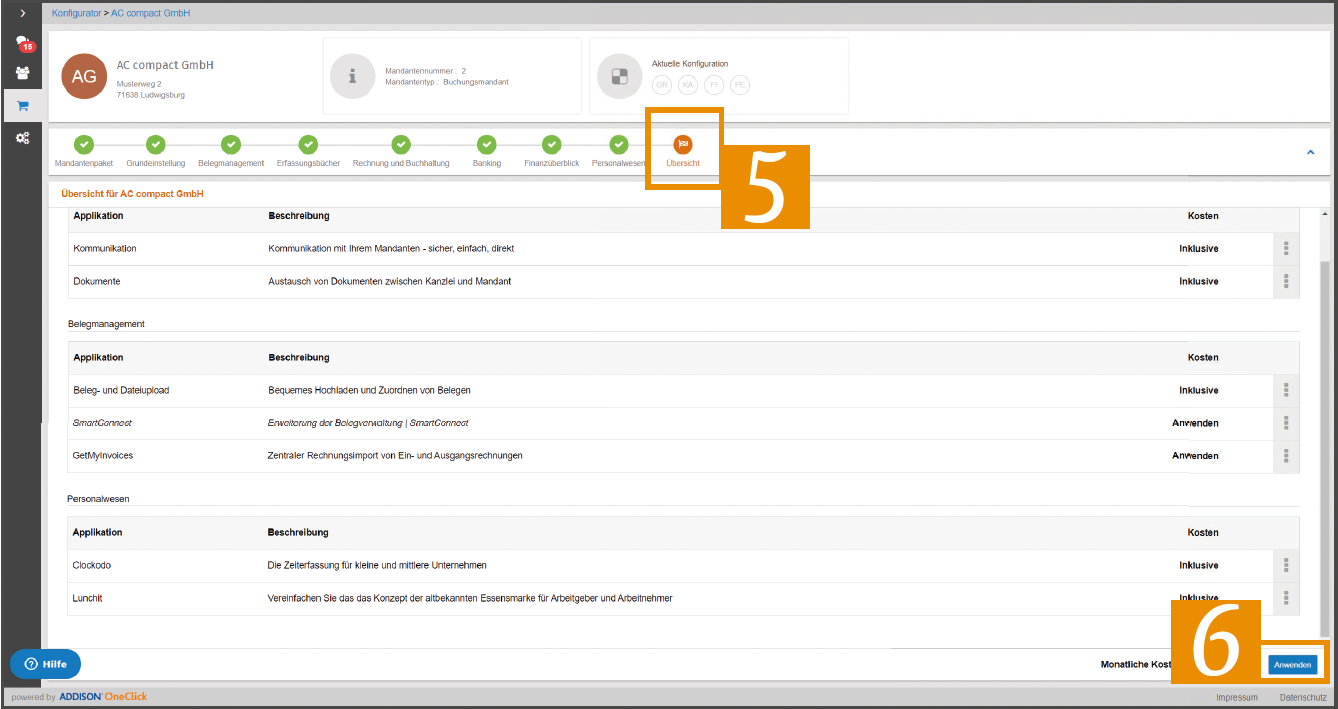Open the three-dot menu for Dokumente
1338x709 pixels.
tap(1286, 281)
